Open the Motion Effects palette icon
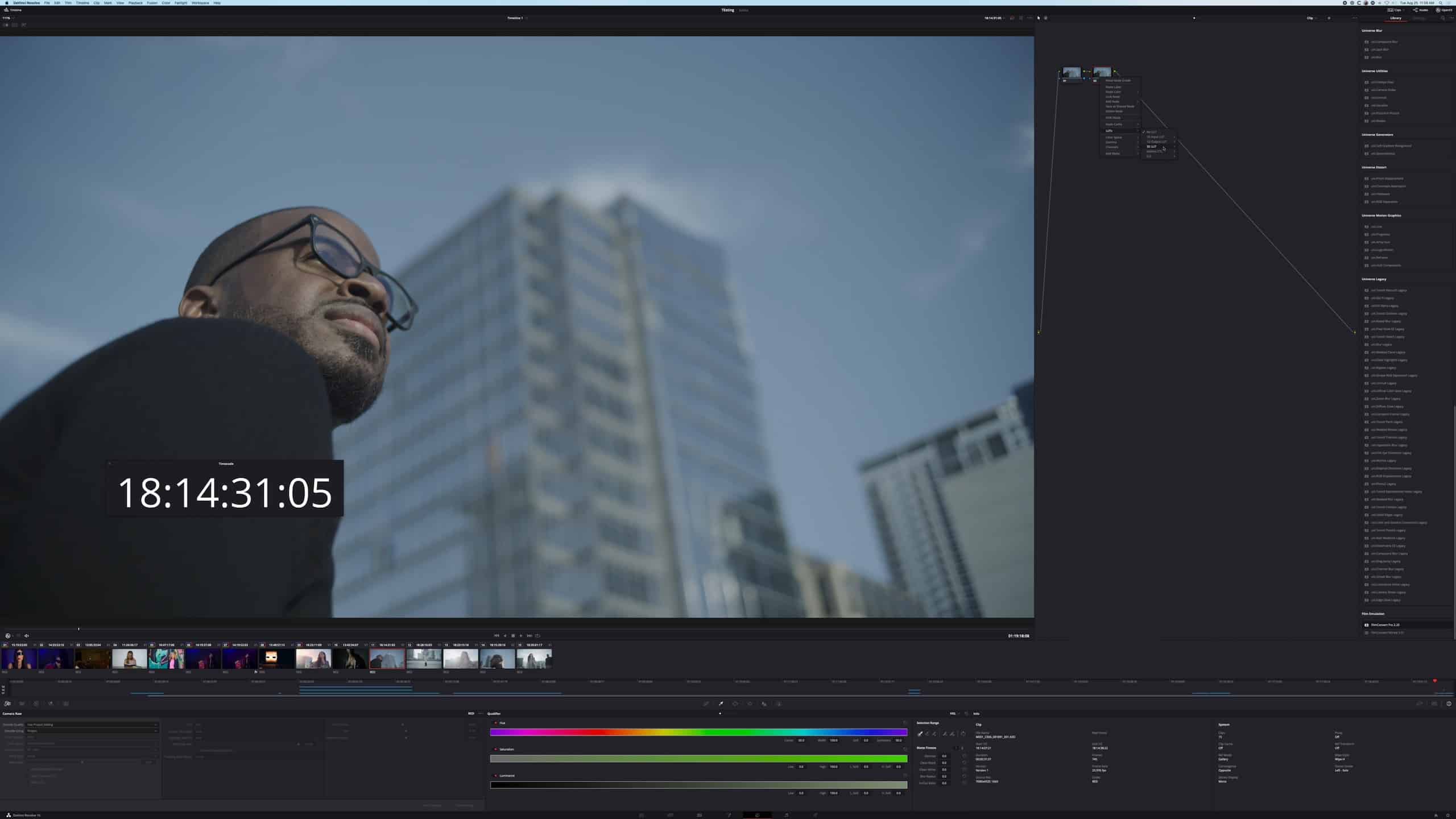Viewport: 1456px width, 819px height. coord(65,704)
